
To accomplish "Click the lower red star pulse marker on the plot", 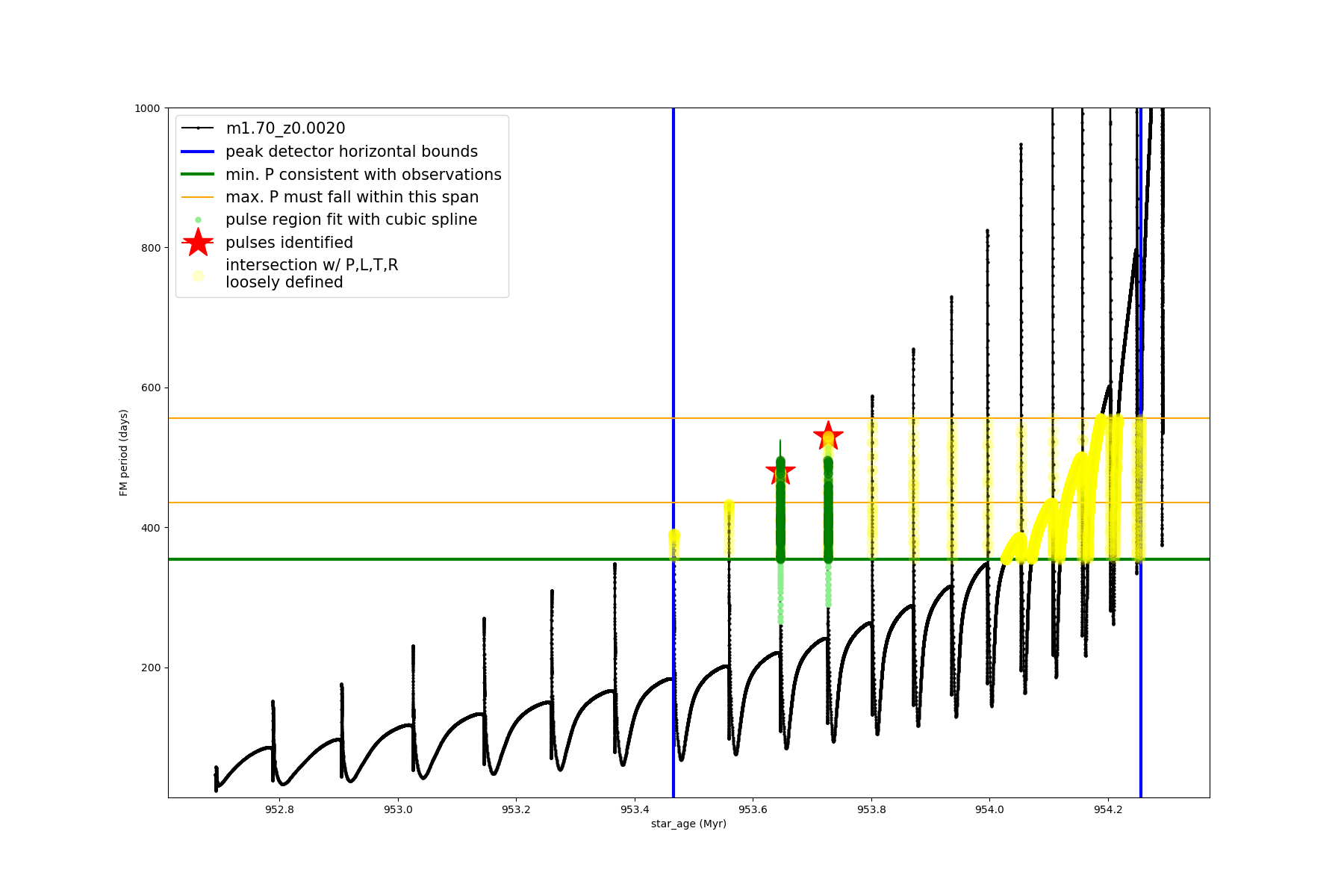I will click(x=780, y=472).
